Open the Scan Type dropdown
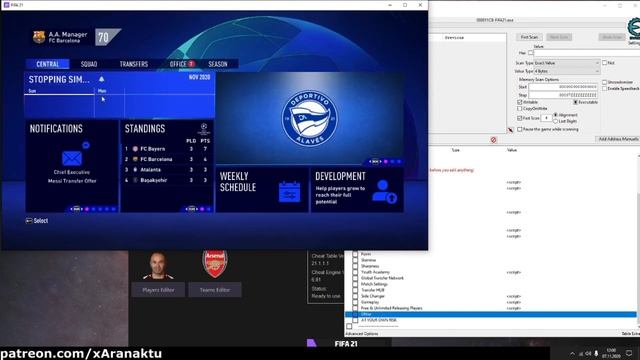The height and width of the screenshot is (360, 640). click(x=567, y=63)
